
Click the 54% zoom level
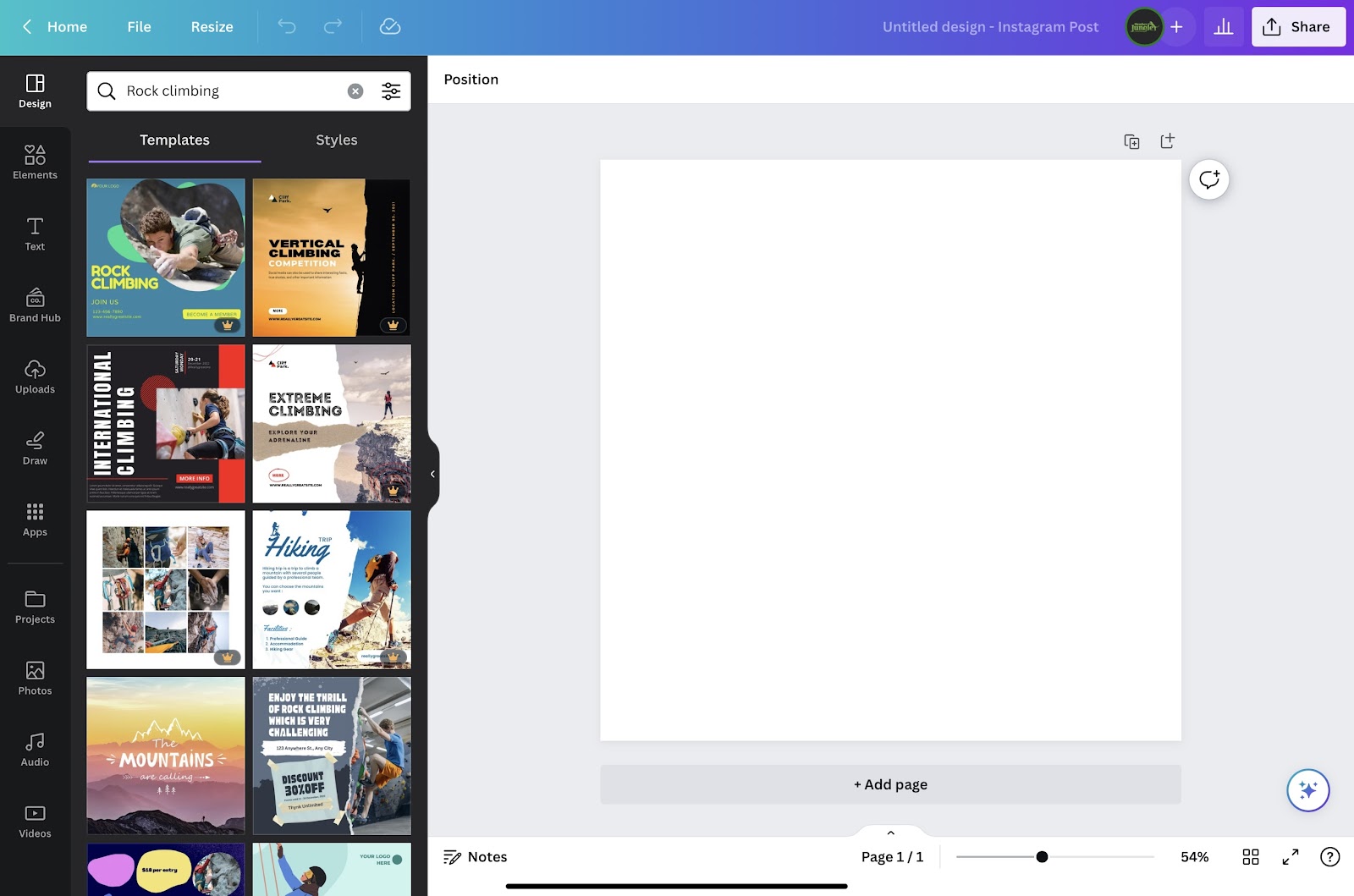pyautogui.click(x=1195, y=857)
